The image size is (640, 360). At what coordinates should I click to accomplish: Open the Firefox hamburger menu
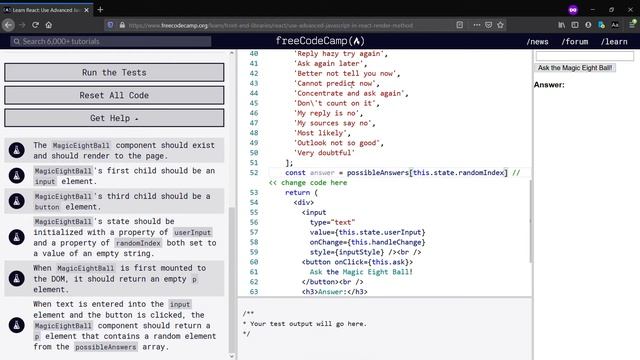click(x=632, y=25)
